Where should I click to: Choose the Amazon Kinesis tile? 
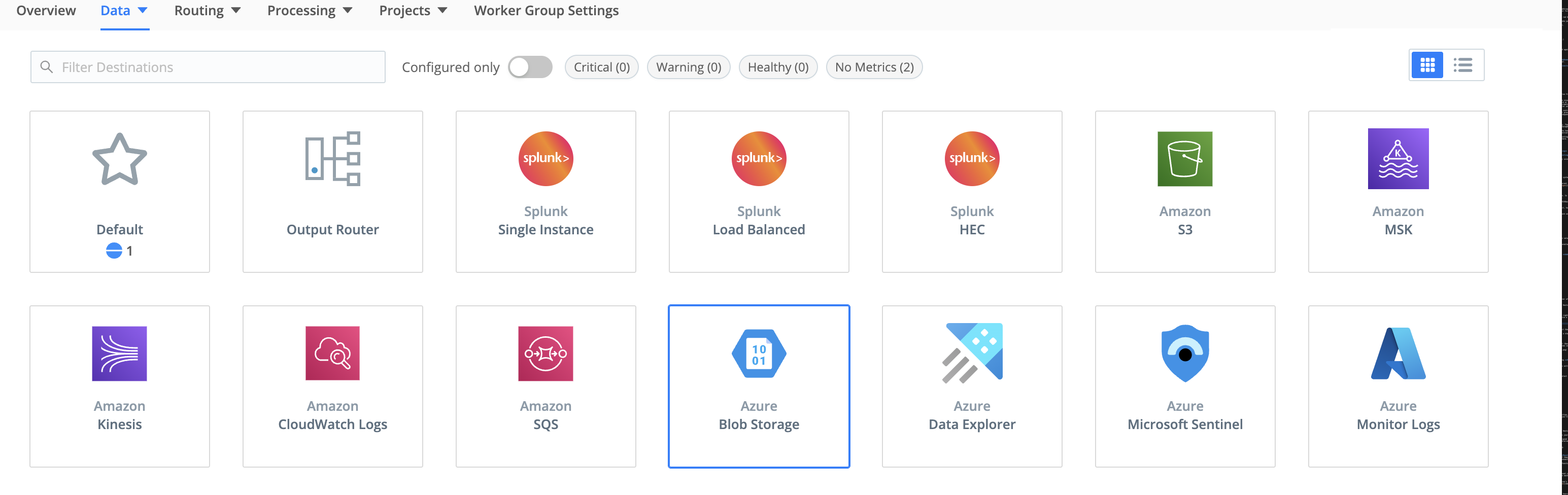[119, 385]
